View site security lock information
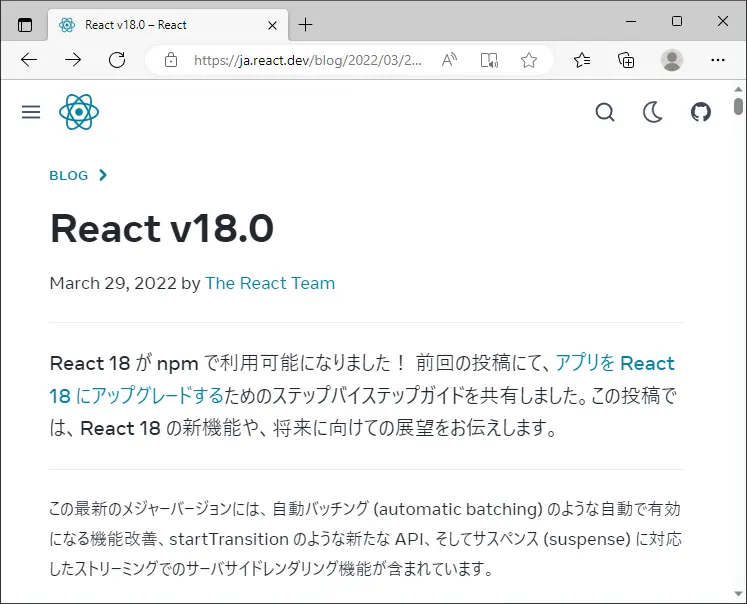This screenshot has height=604, width=747. [x=171, y=60]
